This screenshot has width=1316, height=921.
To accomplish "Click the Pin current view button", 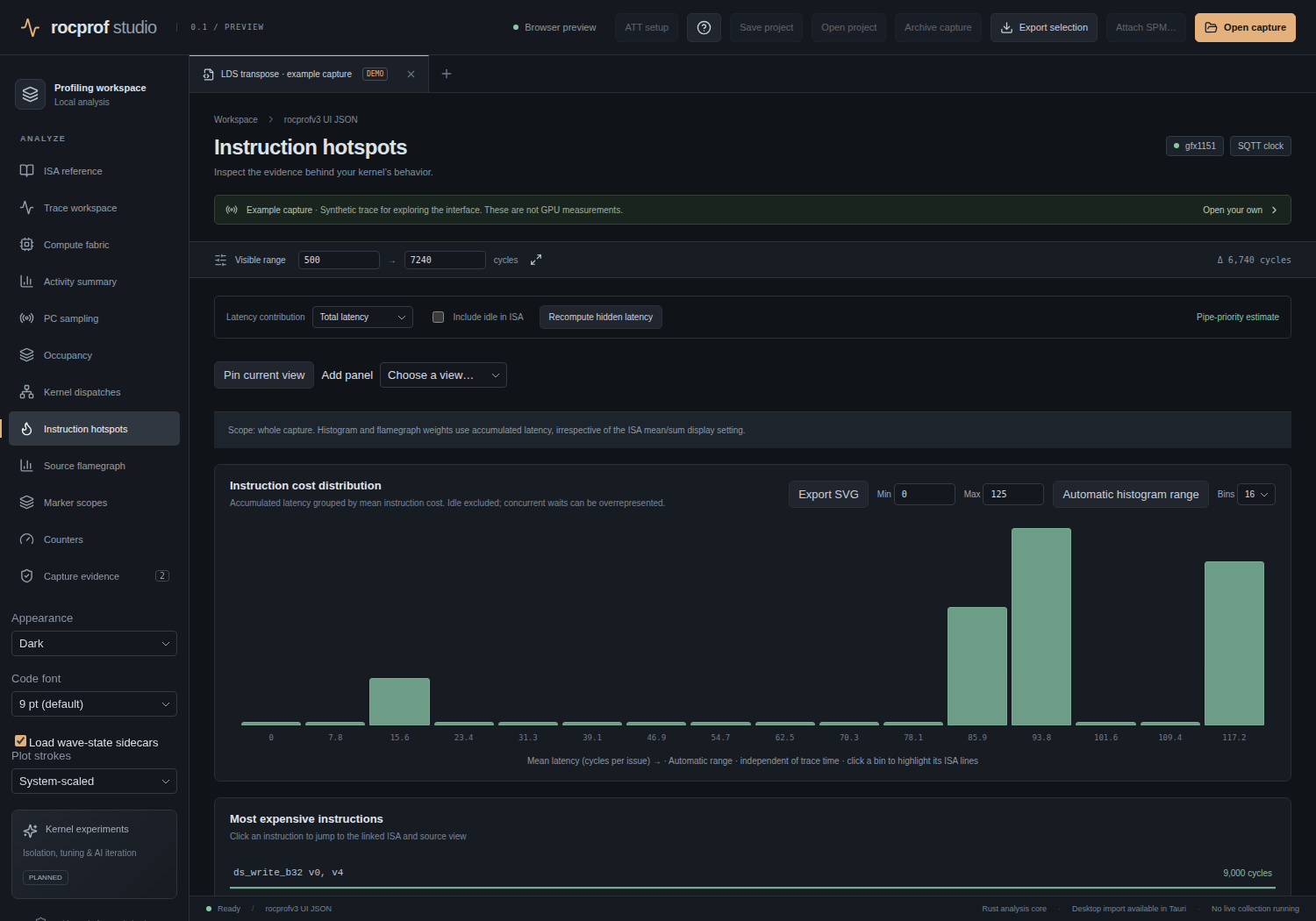I will pos(264,375).
